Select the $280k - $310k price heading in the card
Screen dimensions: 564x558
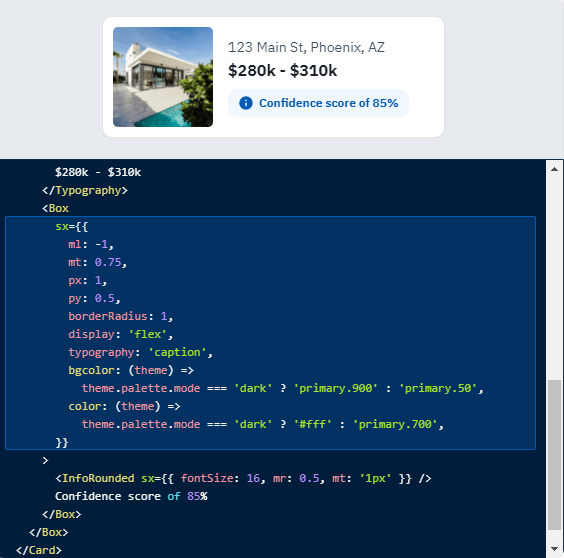[x=282, y=71]
